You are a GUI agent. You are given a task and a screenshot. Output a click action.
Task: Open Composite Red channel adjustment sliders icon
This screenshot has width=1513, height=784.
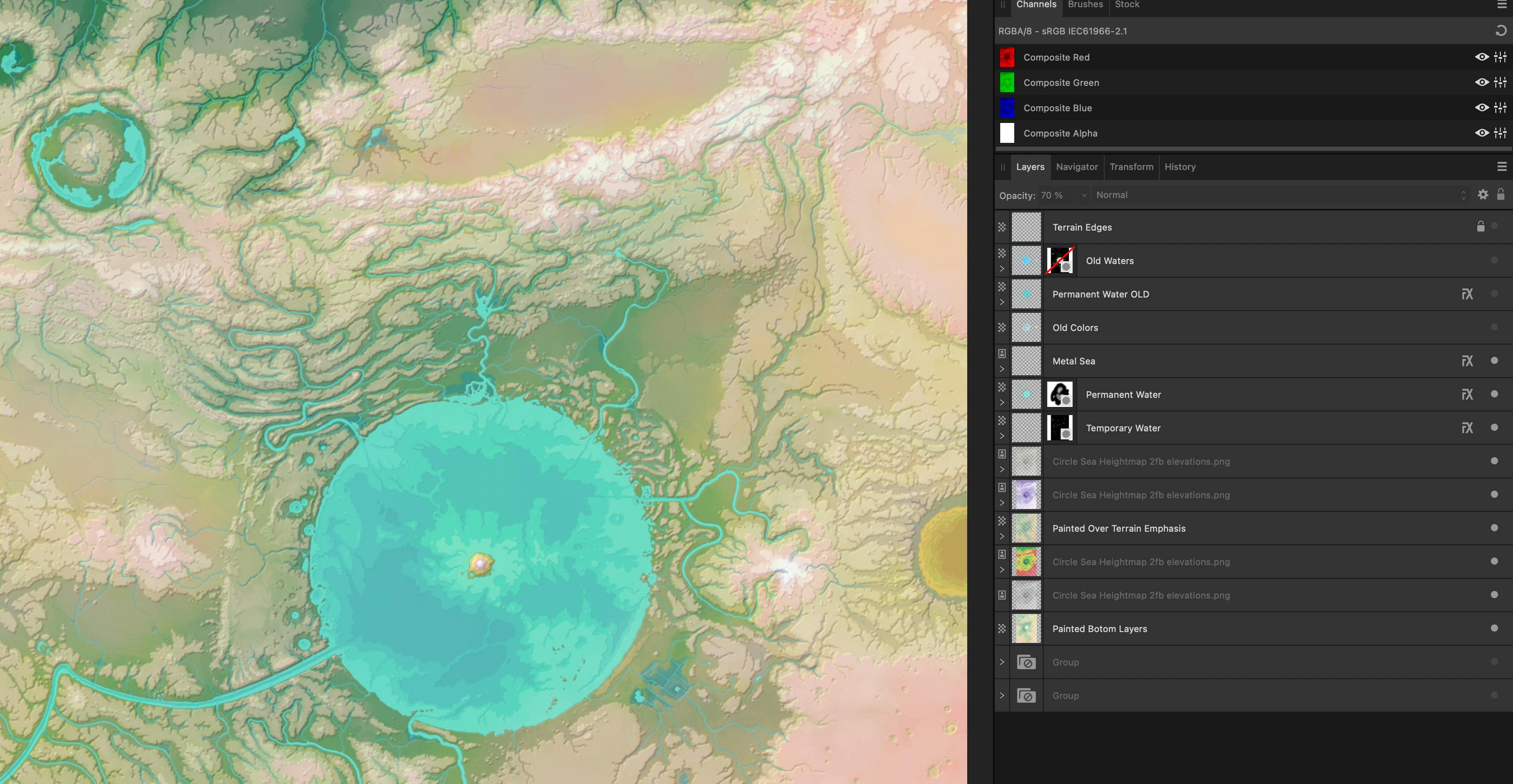1500,57
